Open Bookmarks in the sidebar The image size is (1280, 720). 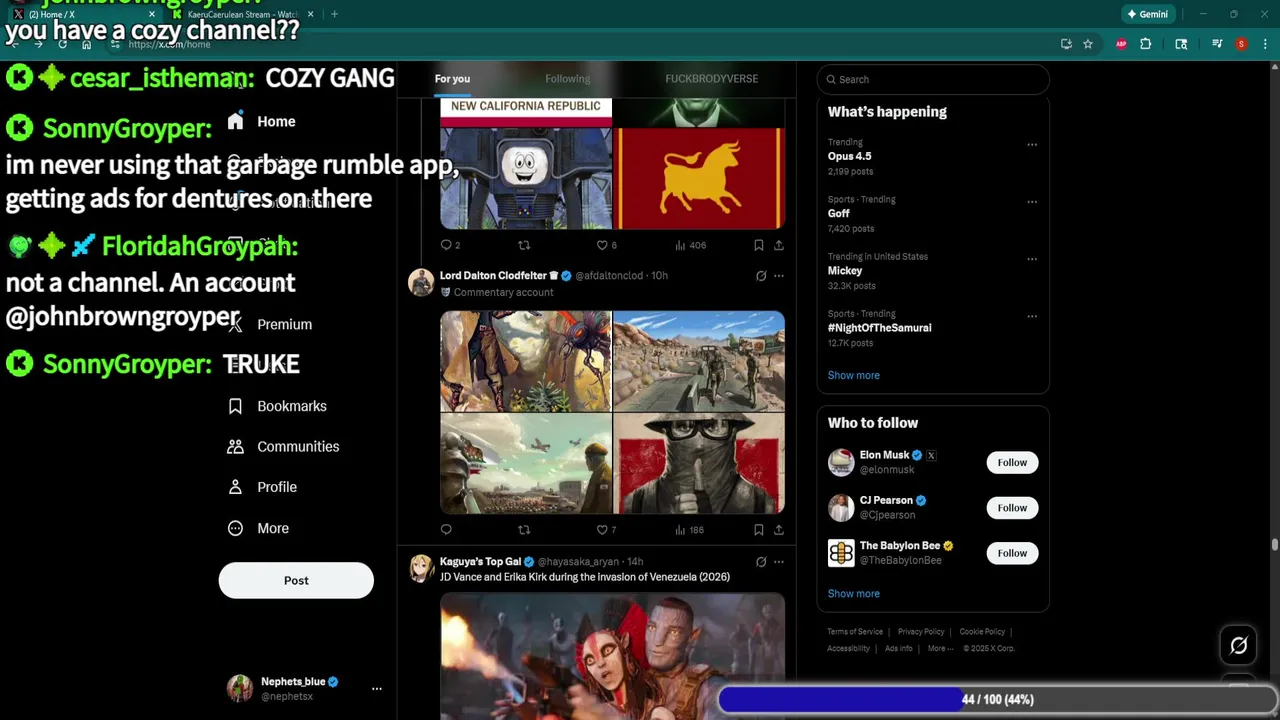tap(277, 406)
